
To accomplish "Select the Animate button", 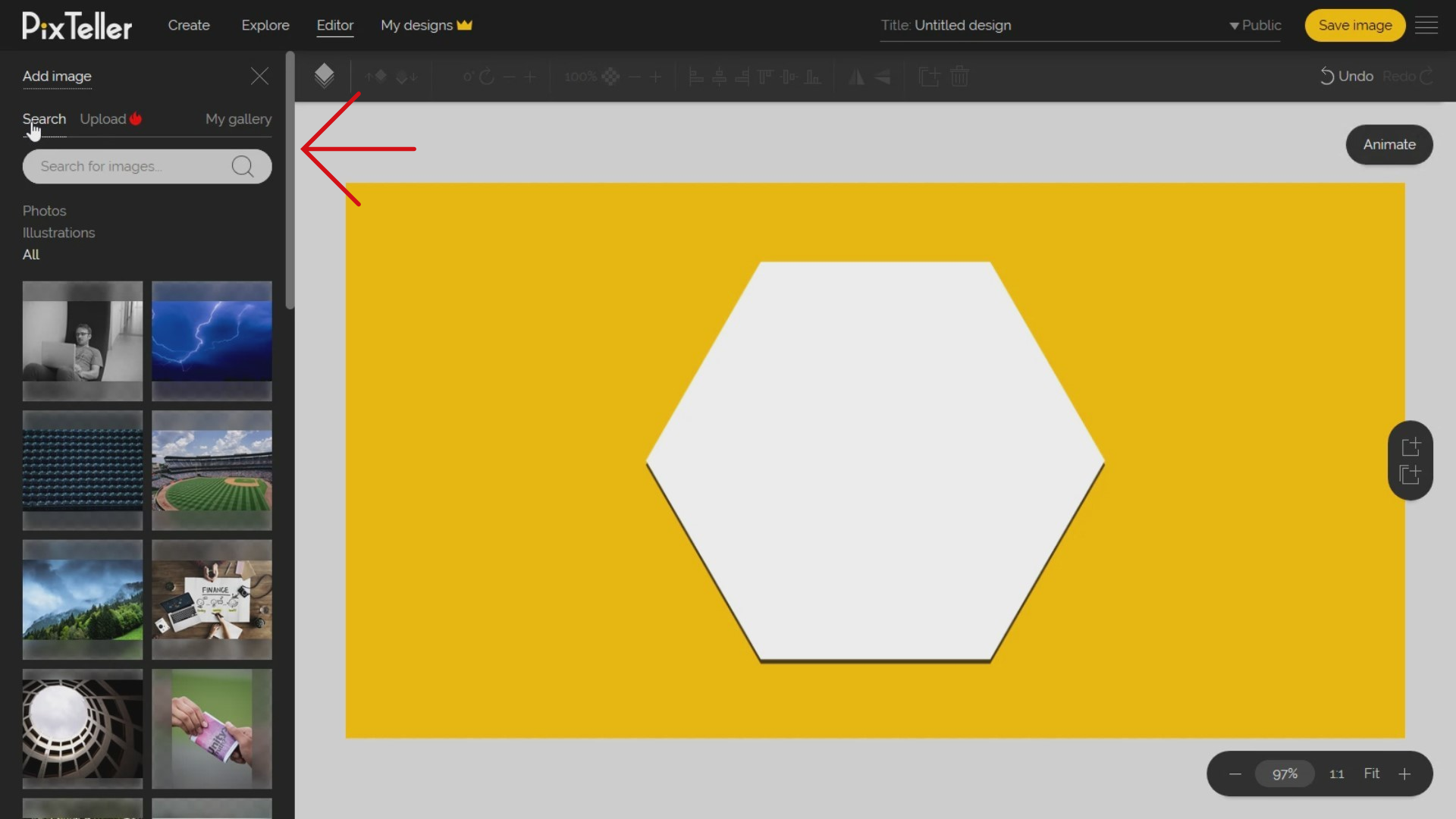I will (x=1389, y=144).
